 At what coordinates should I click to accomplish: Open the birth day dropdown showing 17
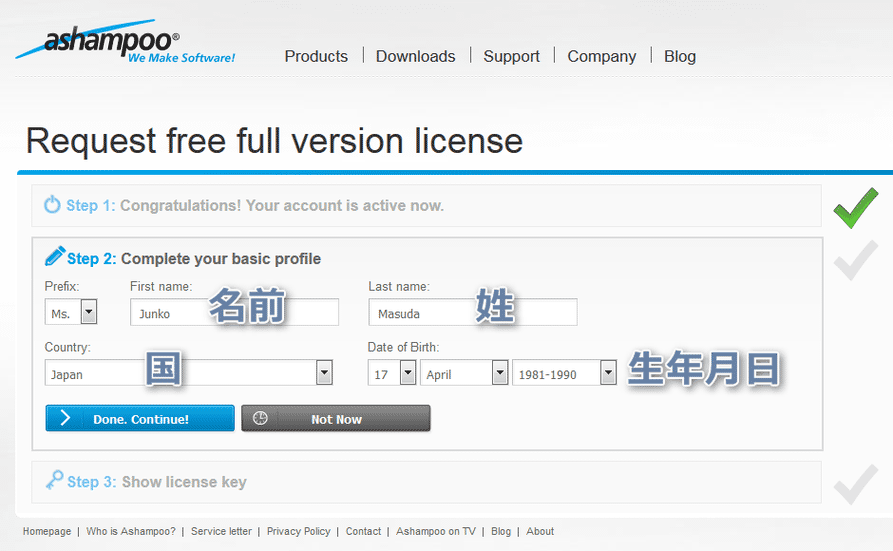[392, 373]
